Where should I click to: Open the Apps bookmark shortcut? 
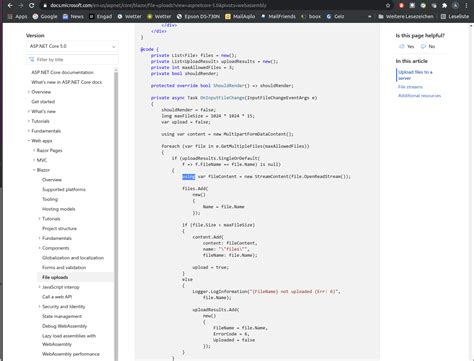[x=17, y=16]
